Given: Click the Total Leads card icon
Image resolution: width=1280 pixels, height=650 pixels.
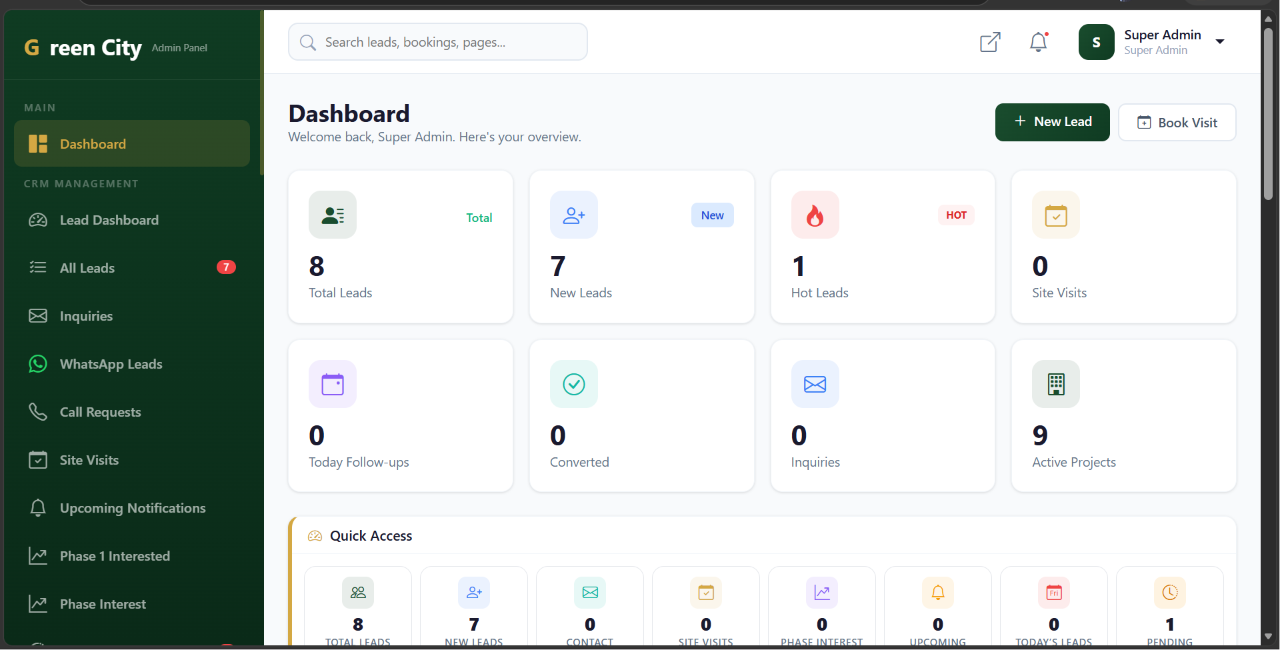Looking at the screenshot, I should (x=333, y=215).
